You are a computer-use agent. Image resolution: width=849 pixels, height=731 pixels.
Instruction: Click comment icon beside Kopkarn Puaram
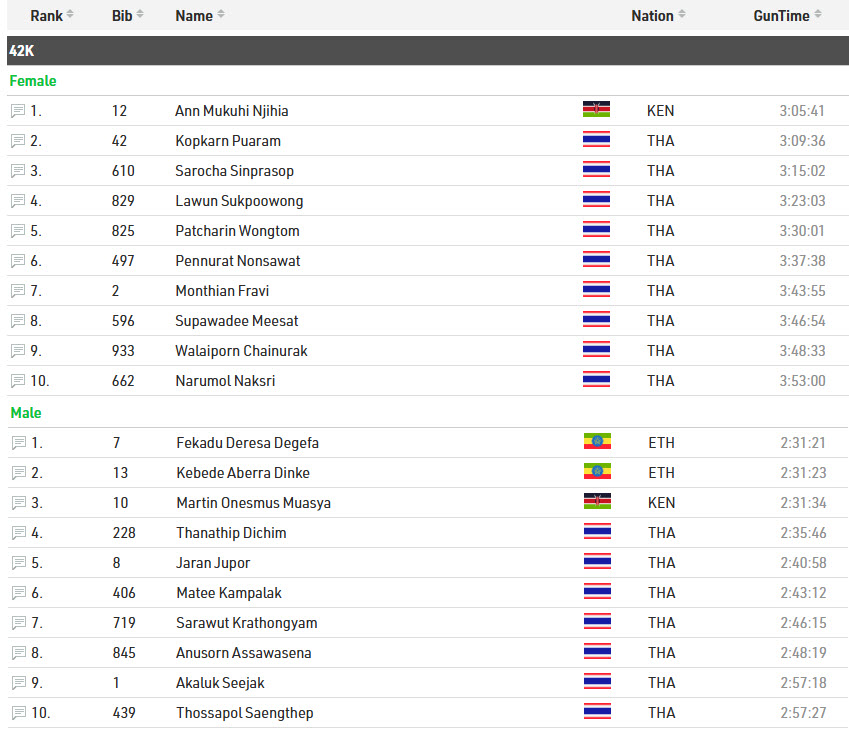(x=18, y=141)
